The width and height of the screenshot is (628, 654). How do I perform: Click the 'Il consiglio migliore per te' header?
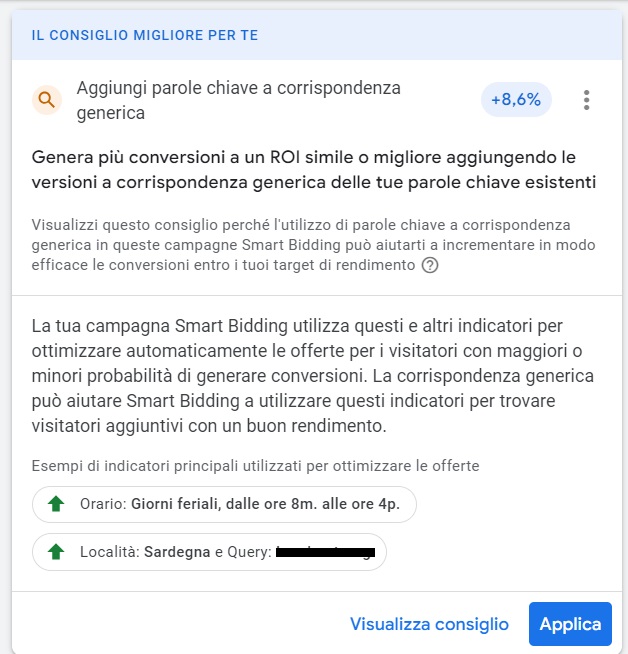(x=145, y=35)
